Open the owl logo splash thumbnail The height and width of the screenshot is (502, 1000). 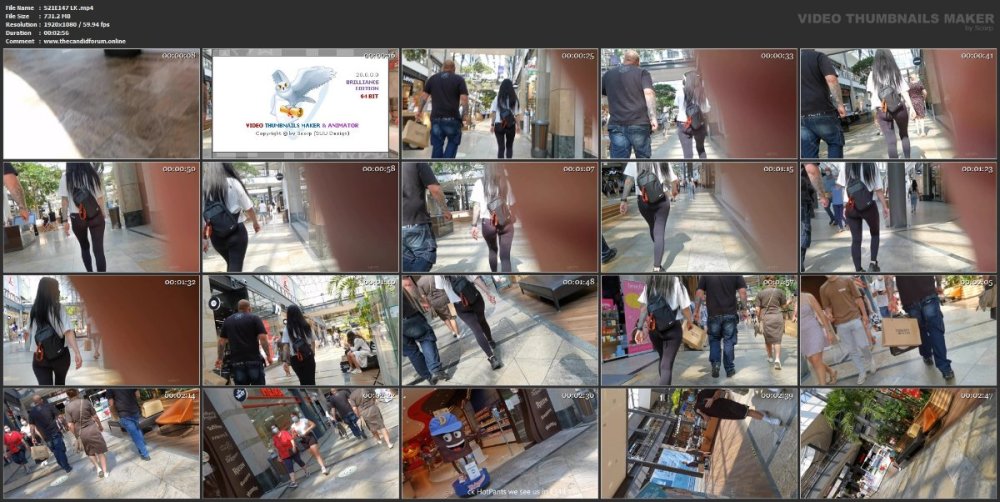pyautogui.click(x=300, y=104)
